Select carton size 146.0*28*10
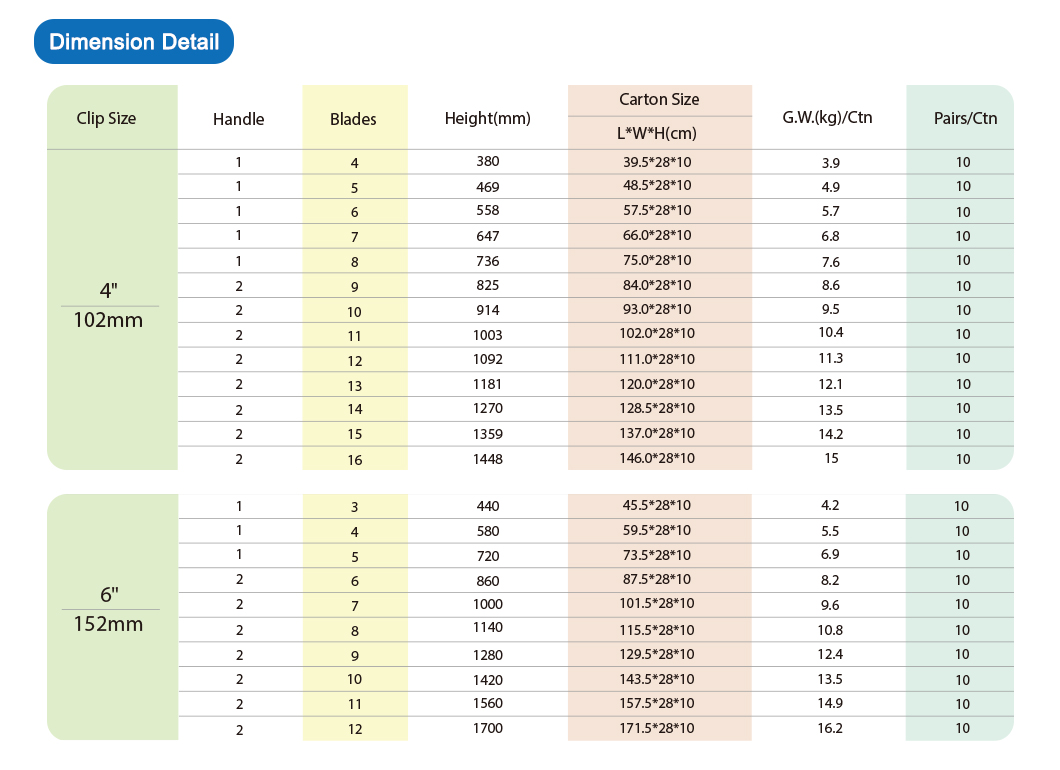 tap(657, 458)
